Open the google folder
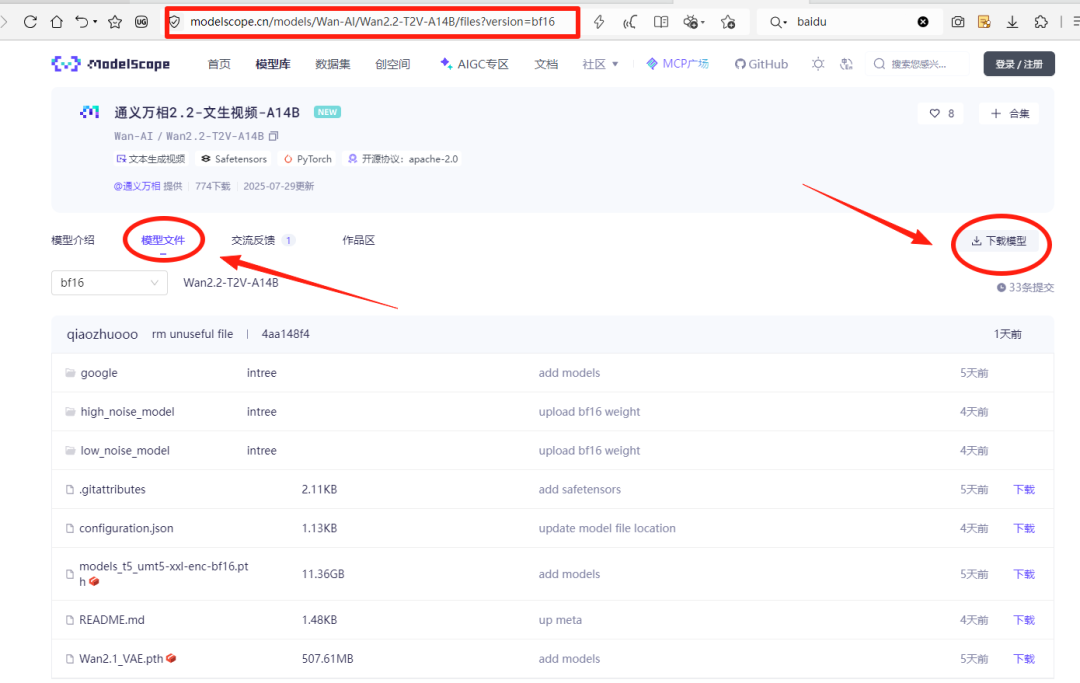This screenshot has width=1080, height=683. point(98,372)
